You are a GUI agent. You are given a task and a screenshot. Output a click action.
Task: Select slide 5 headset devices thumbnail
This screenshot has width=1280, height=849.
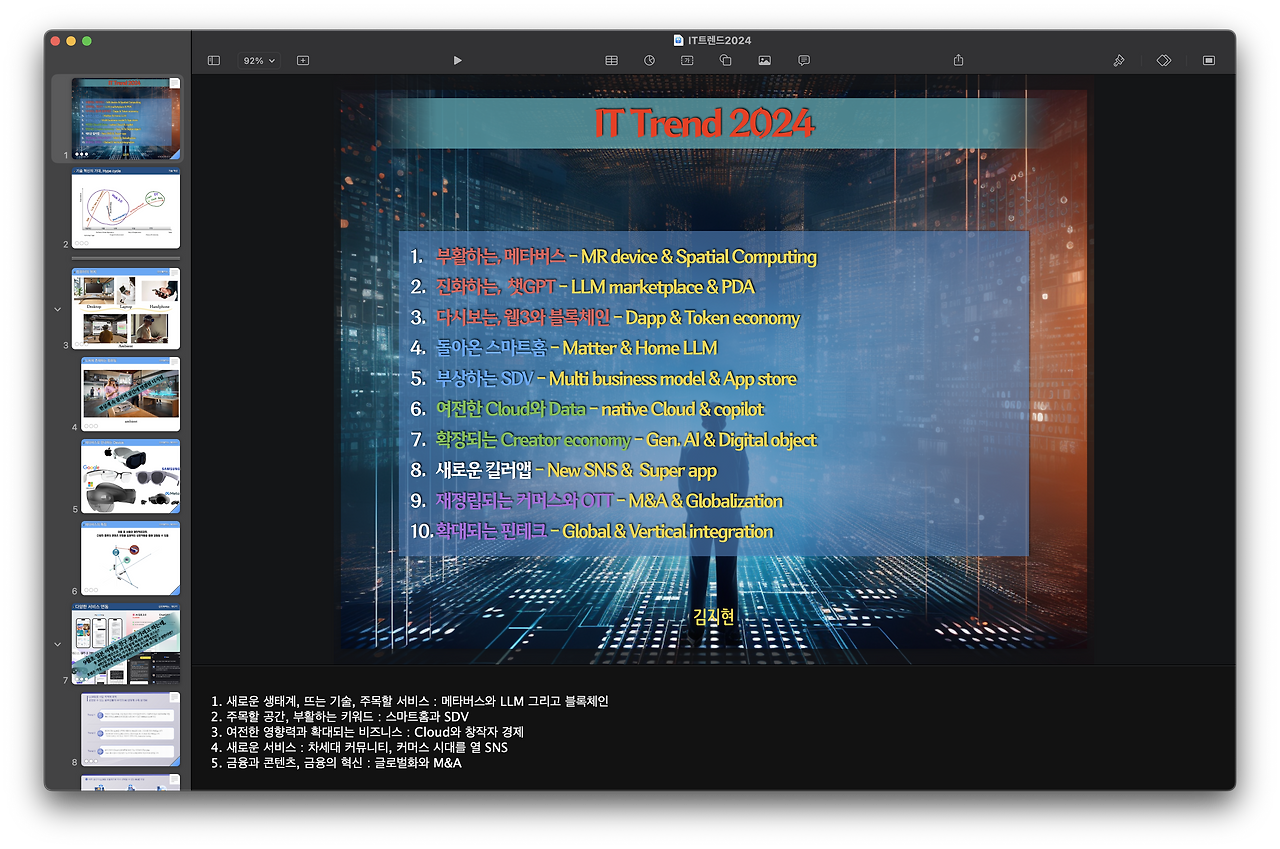pos(130,476)
